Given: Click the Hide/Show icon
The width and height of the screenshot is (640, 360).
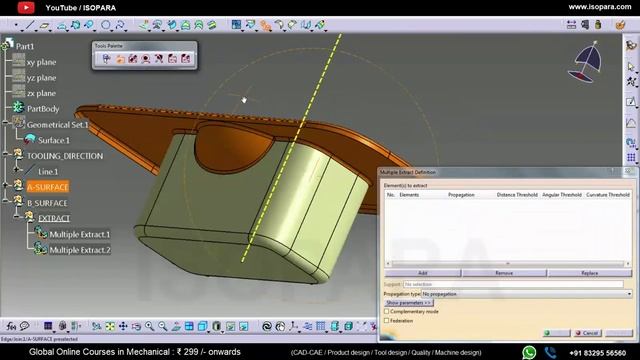Looking at the screenshot, I should (x=231, y=326).
